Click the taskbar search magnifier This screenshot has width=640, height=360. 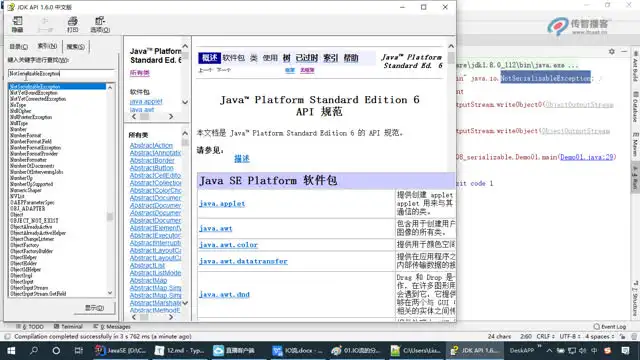click(x=34, y=351)
